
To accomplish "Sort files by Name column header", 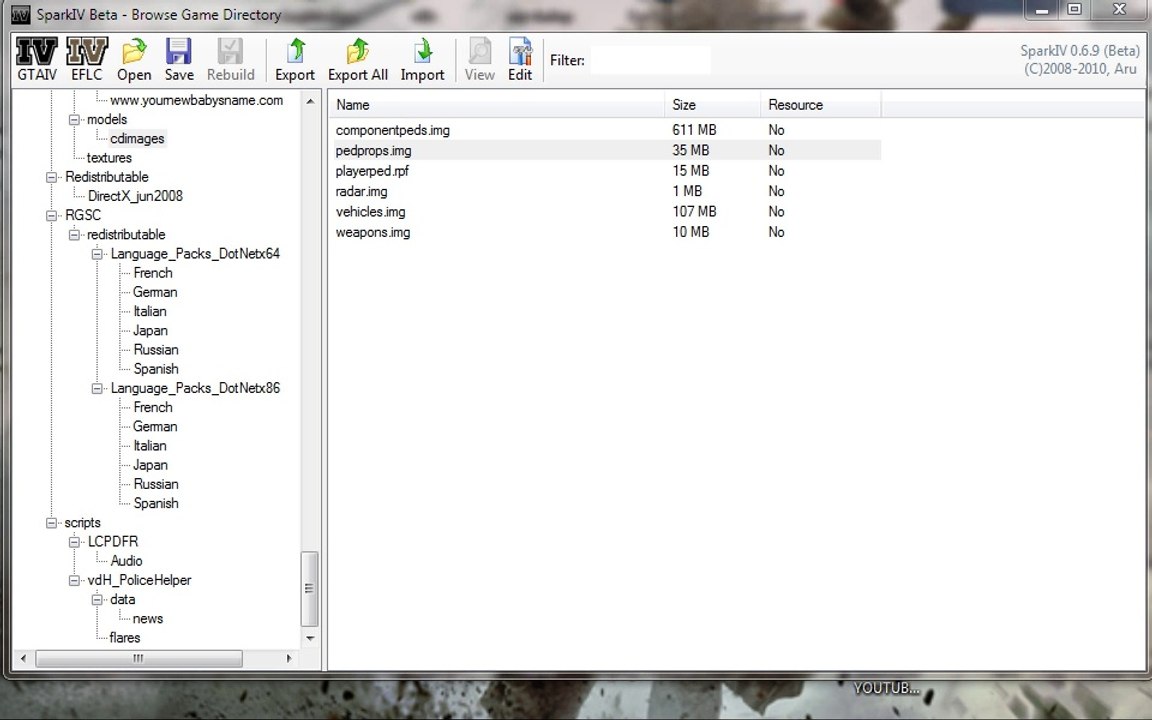I will point(496,105).
